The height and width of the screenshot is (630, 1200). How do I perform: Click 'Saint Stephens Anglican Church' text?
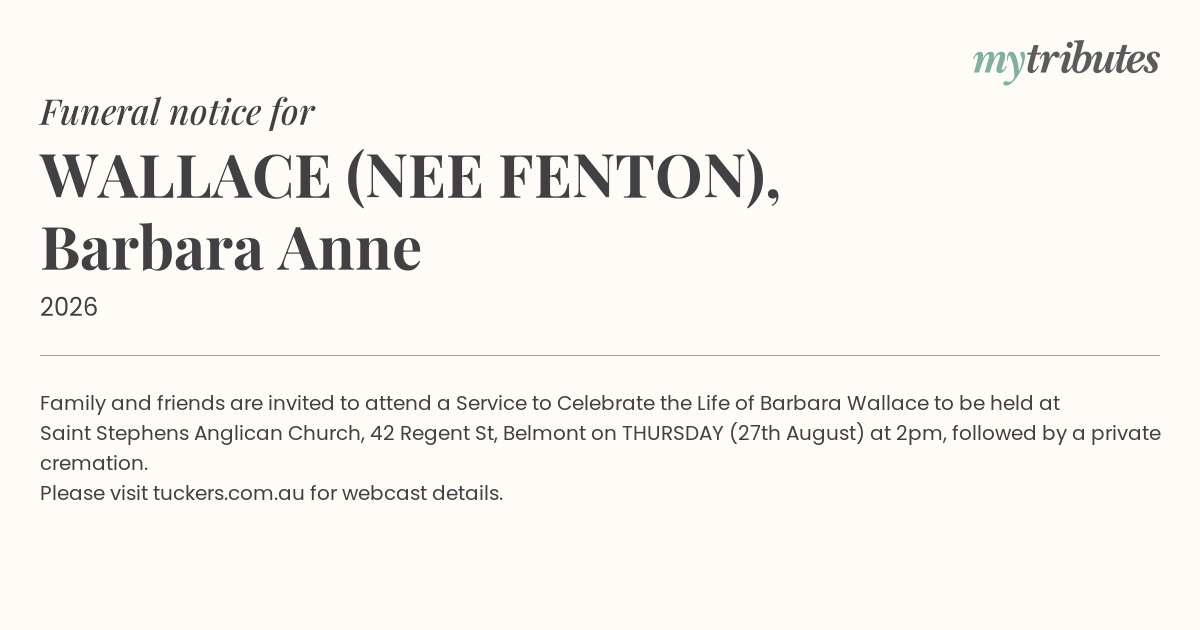[x=201, y=434]
